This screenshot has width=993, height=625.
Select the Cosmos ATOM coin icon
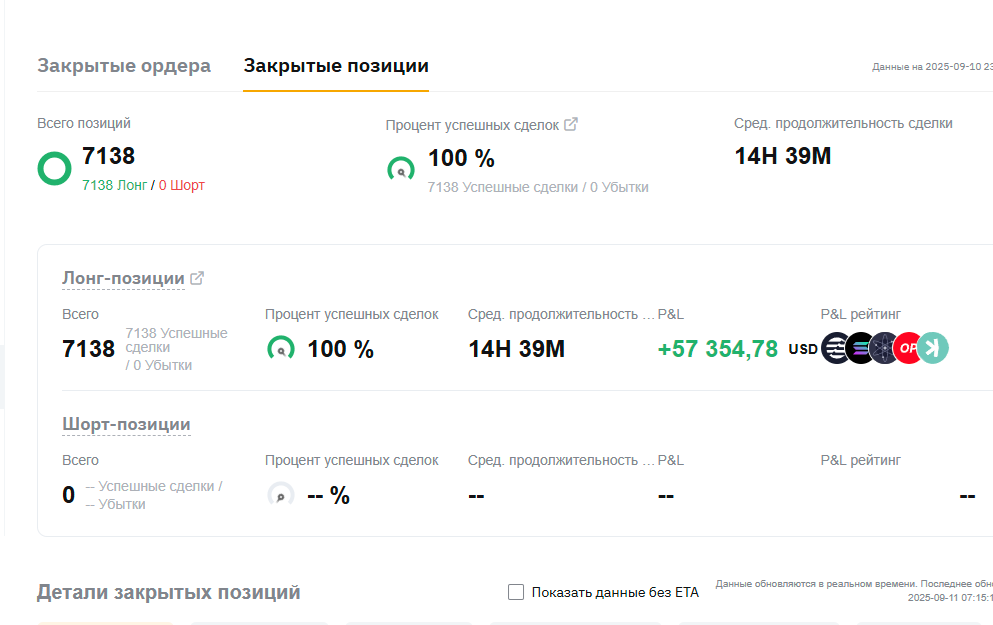884,348
